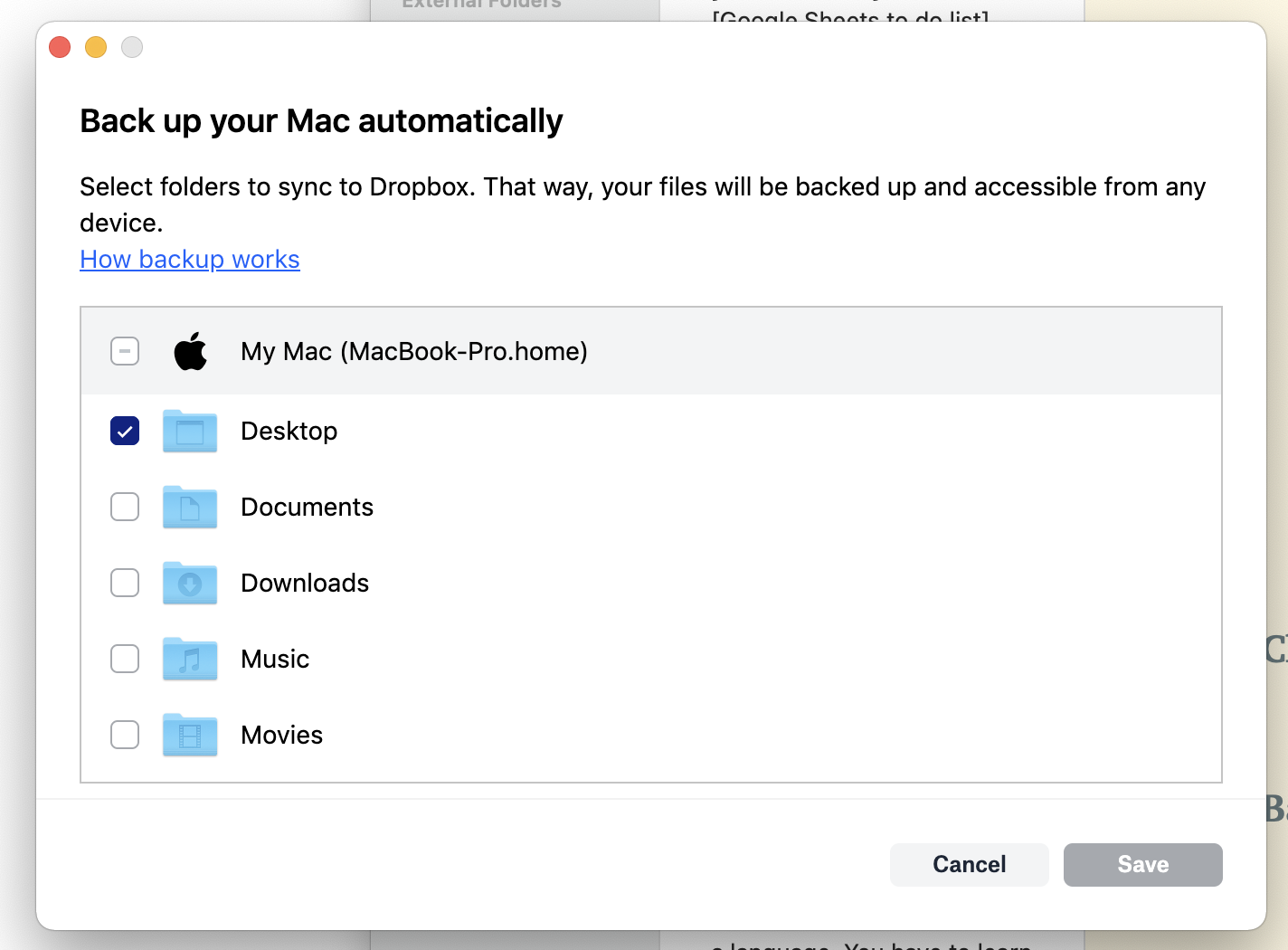Click the Music folder icon

pyautogui.click(x=190, y=659)
